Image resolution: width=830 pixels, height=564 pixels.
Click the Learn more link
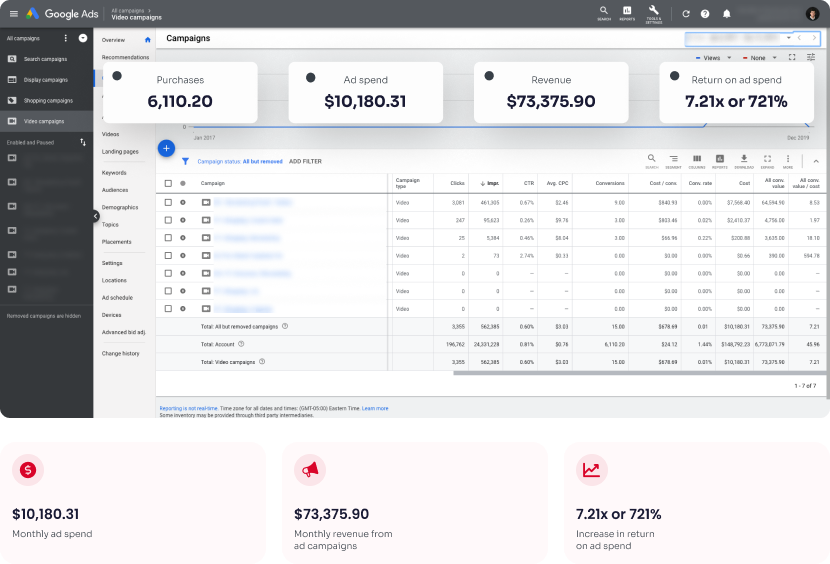pos(375,408)
